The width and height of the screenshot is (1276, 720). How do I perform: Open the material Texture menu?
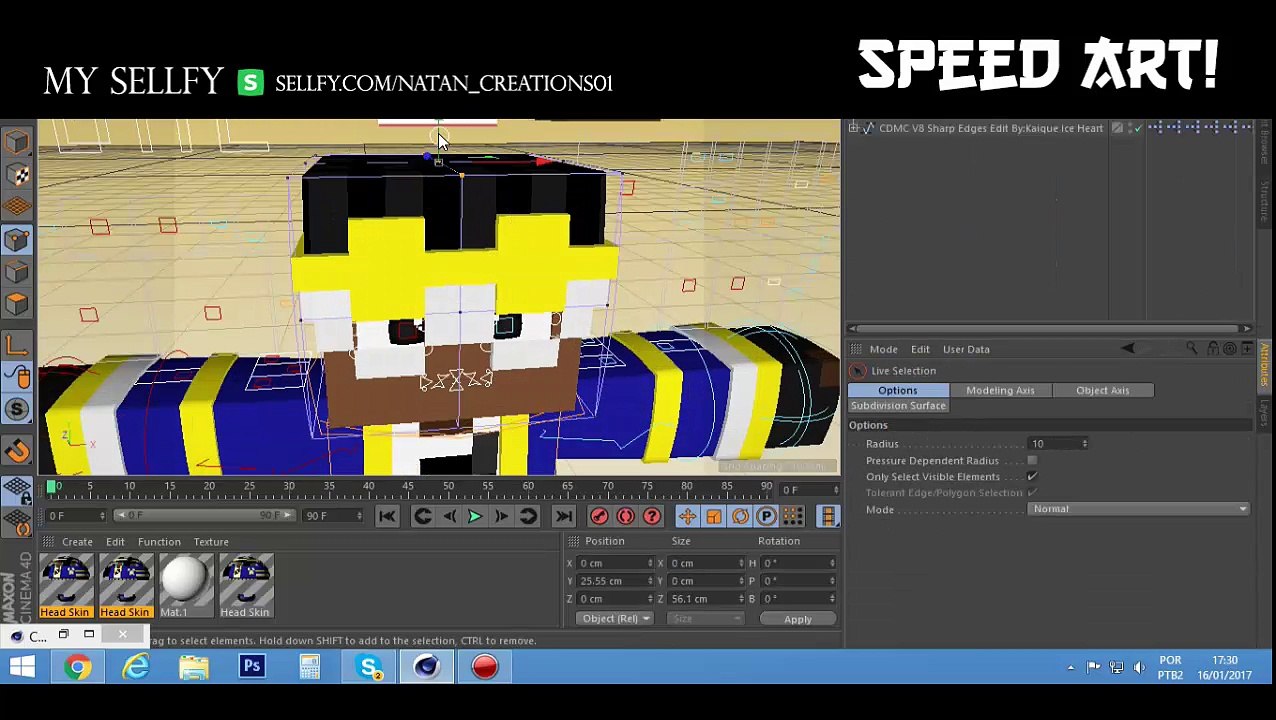tap(211, 542)
